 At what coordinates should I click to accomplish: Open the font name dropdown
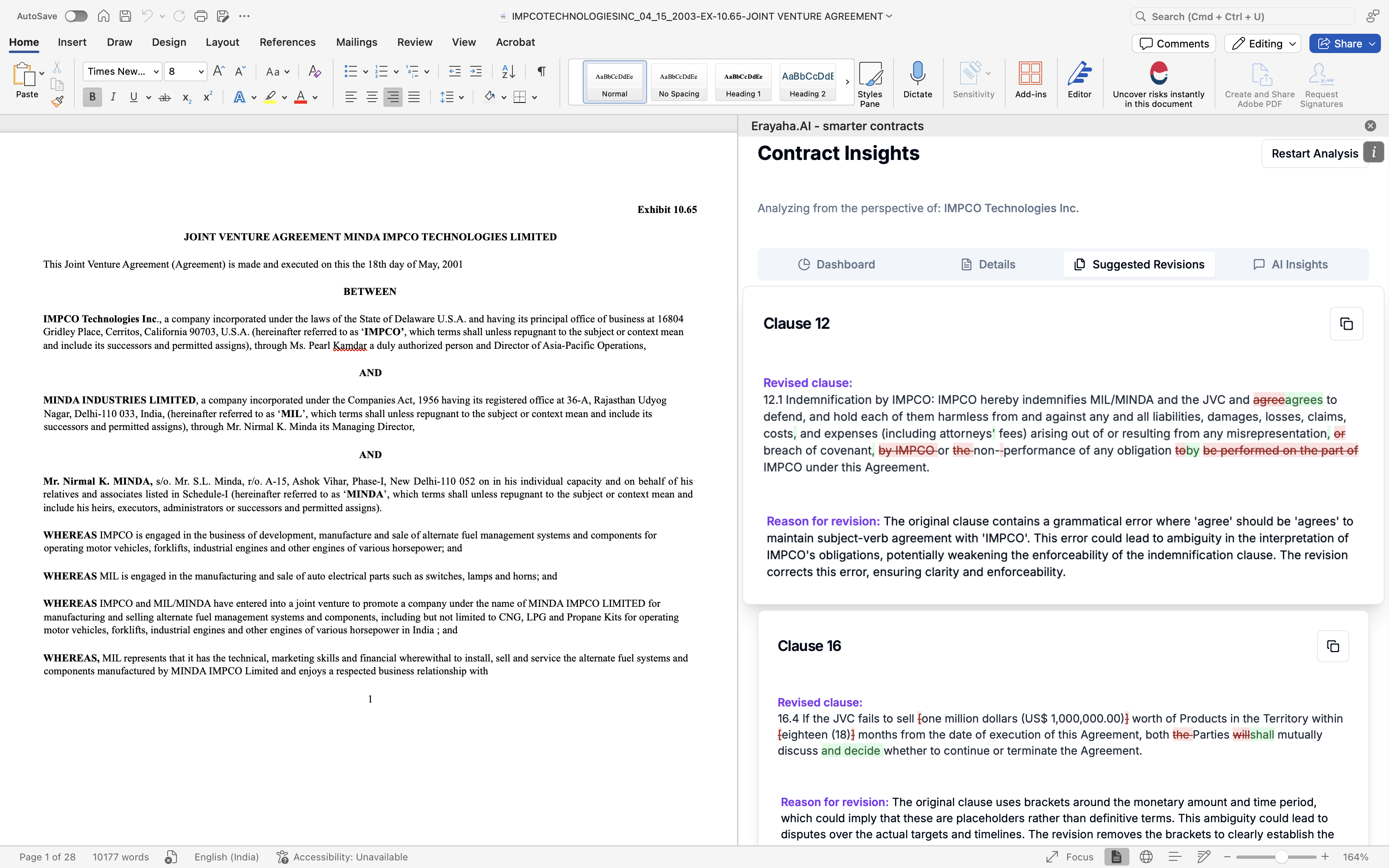156,71
